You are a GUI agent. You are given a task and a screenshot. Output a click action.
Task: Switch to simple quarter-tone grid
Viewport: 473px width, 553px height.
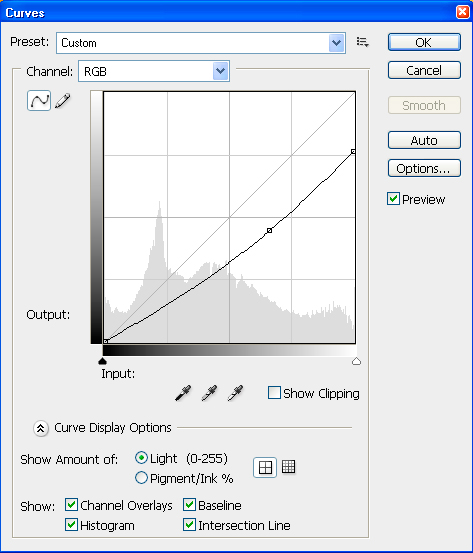pyautogui.click(x=265, y=468)
